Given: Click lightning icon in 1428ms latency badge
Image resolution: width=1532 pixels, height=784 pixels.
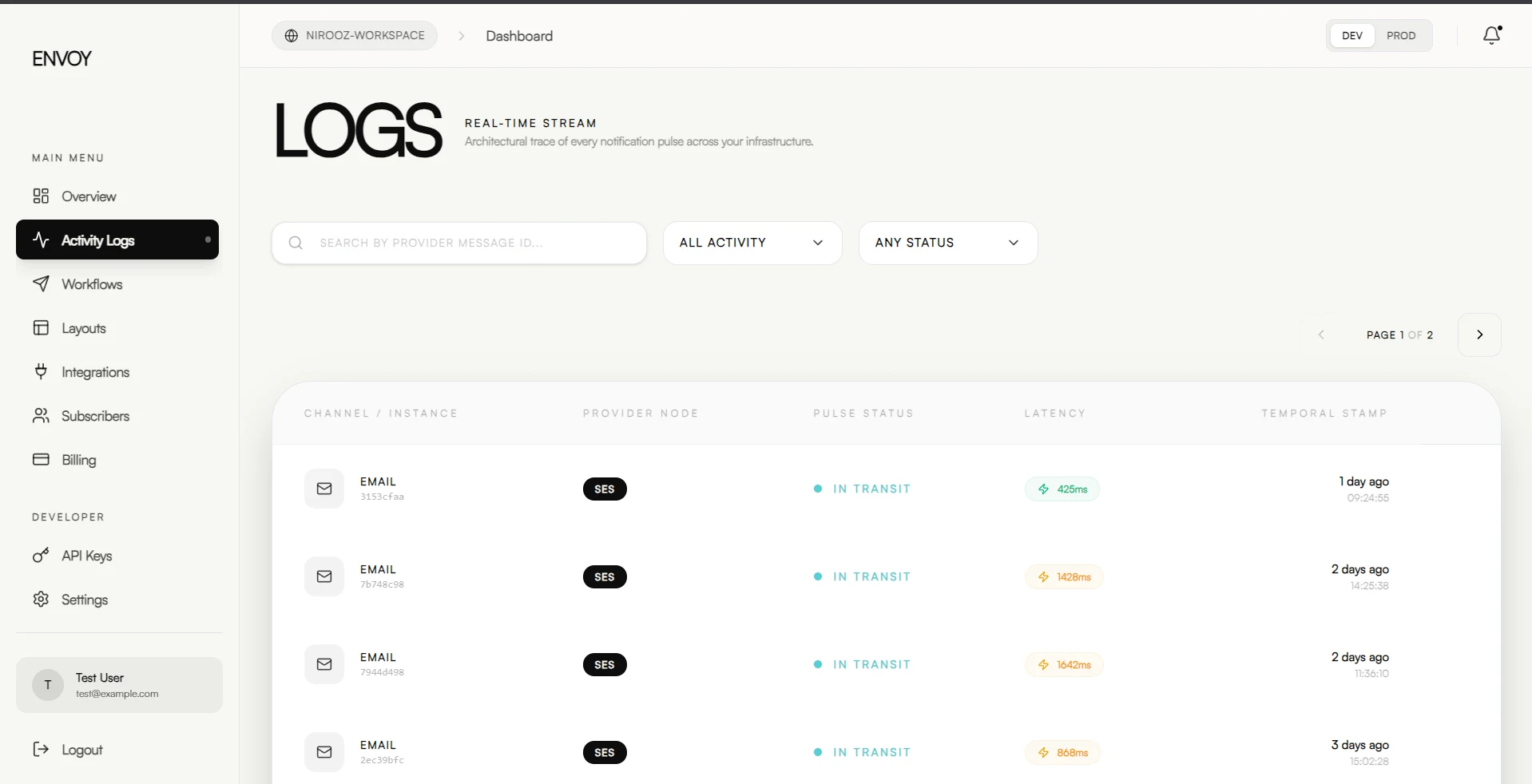Looking at the screenshot, I should click(x=1043, y=576).
